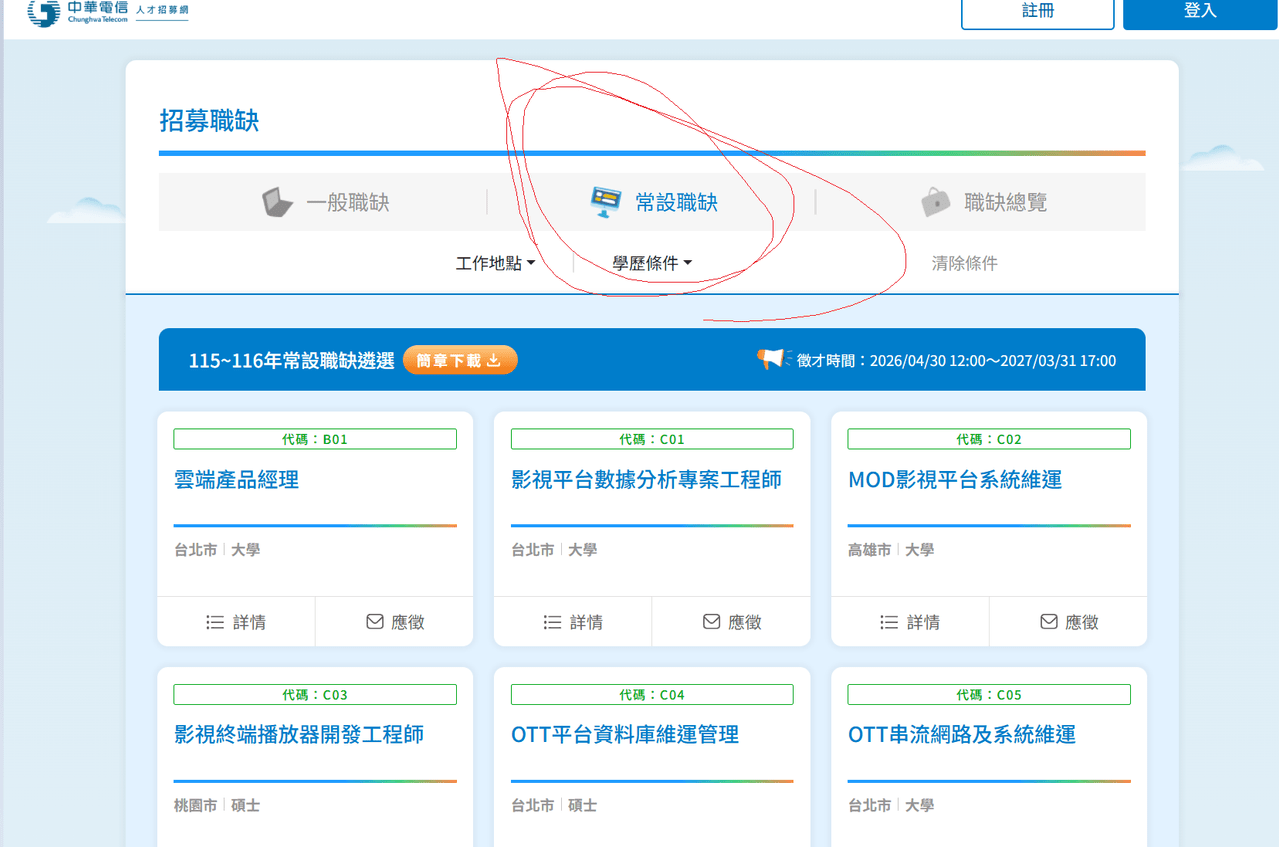Switch to the 職缺總覽 tab
The width and height of the screenshot is (1279, 847).
pos(981,202)
